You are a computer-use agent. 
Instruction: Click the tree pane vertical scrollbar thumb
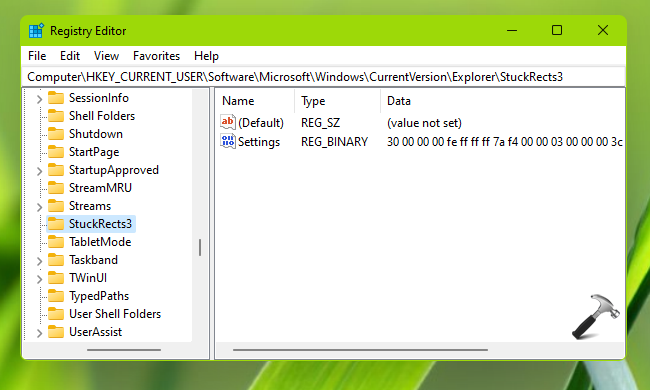pyautogui.click(x=200, y=247)
